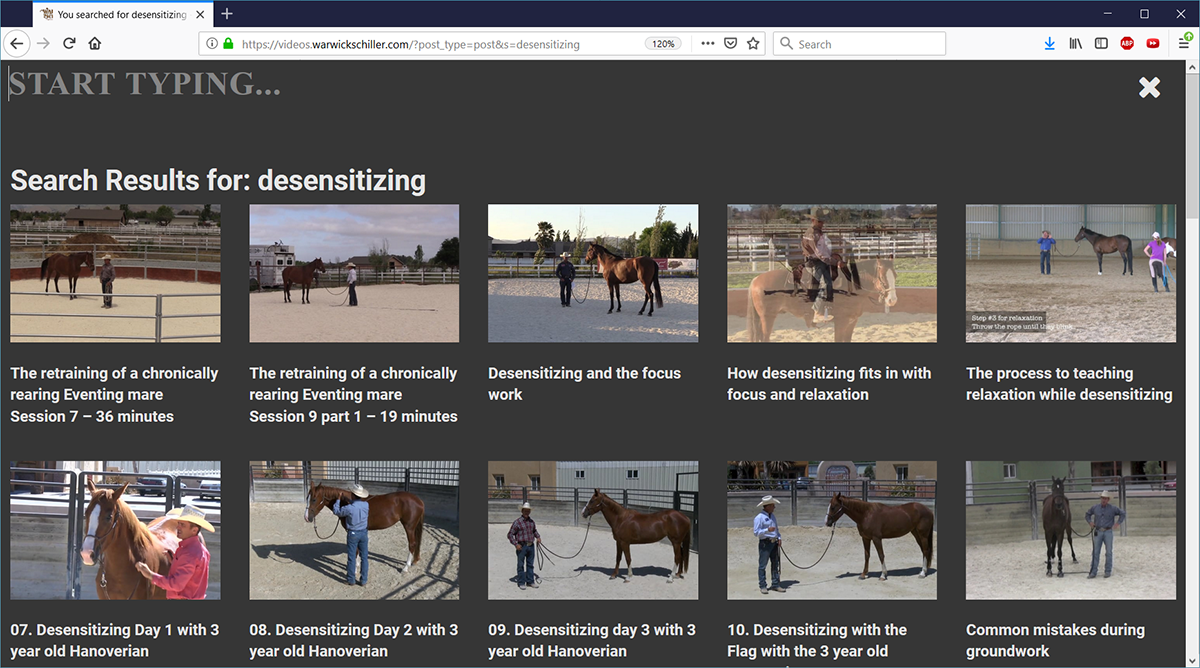
Task: Open the downloads panel
Action: (x=1049, y=44)
